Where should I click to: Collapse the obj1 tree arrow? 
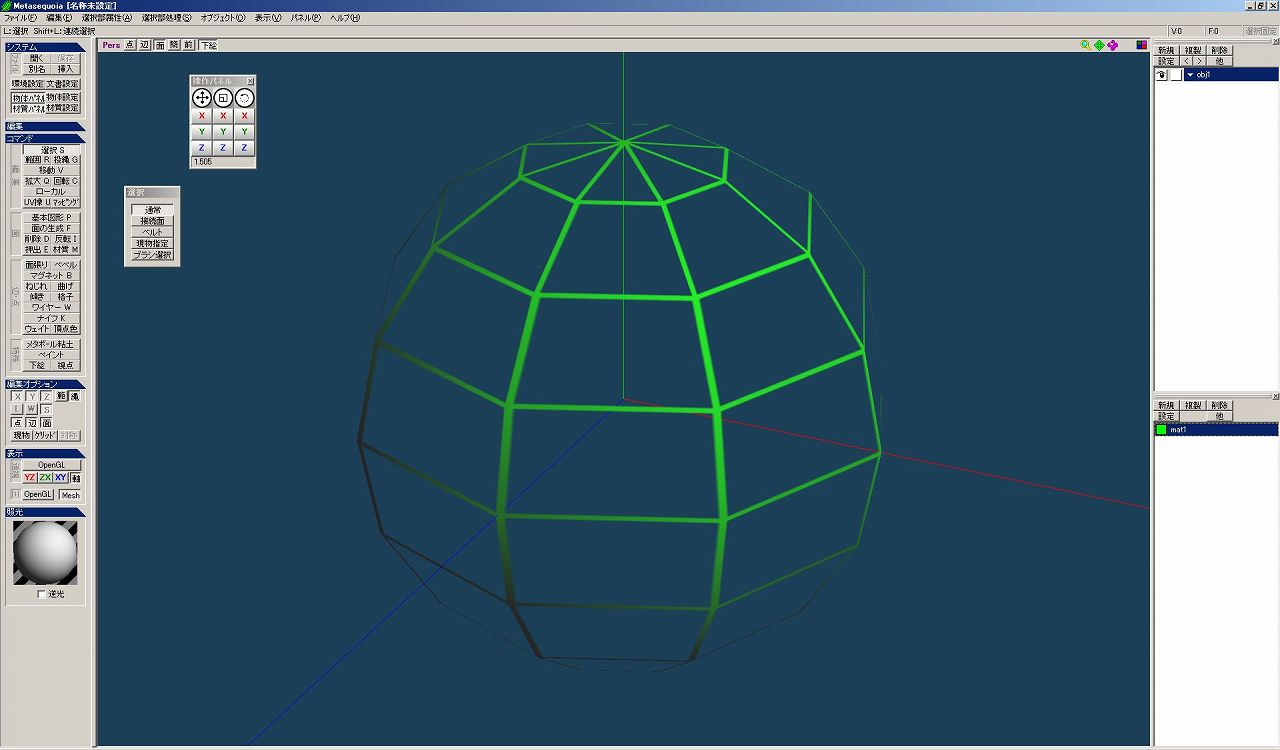(1190, 75)
